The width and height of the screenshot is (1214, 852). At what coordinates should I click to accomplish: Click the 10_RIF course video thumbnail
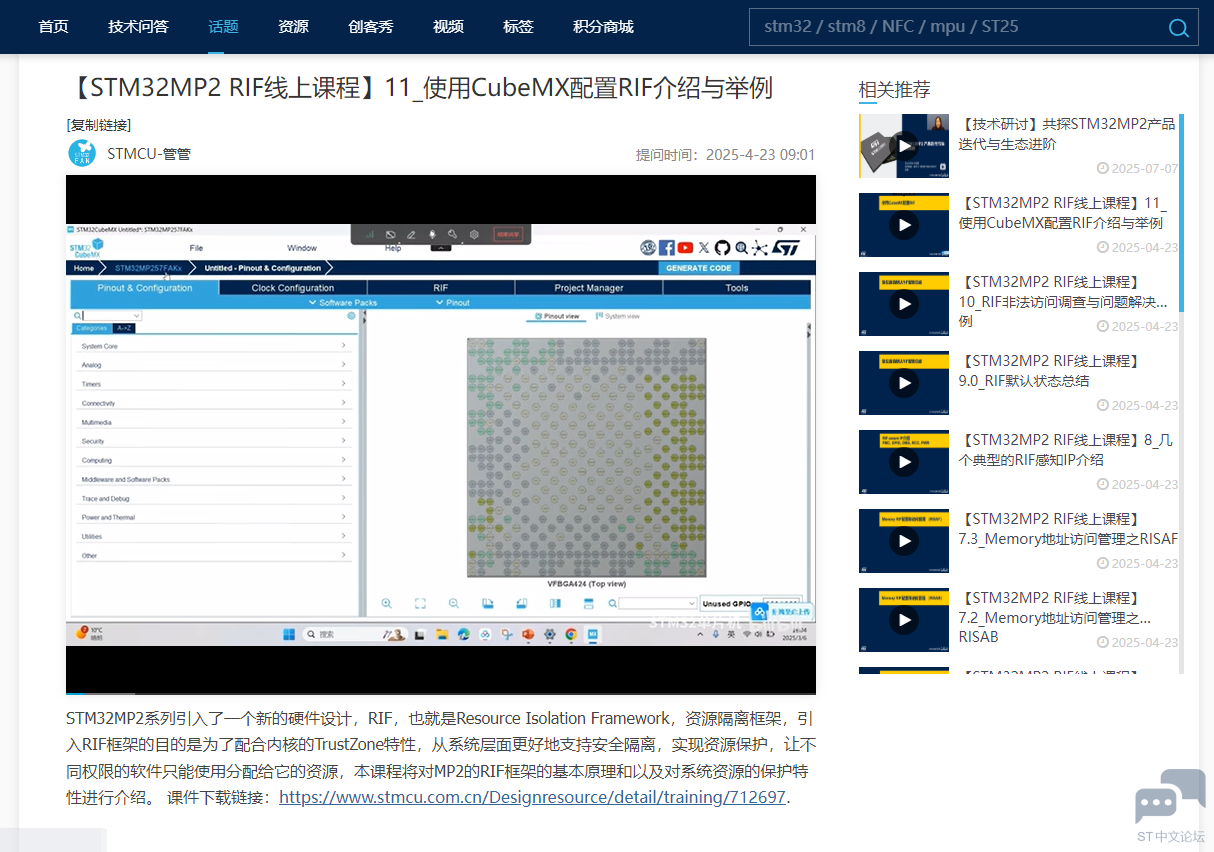pos(903,304)
